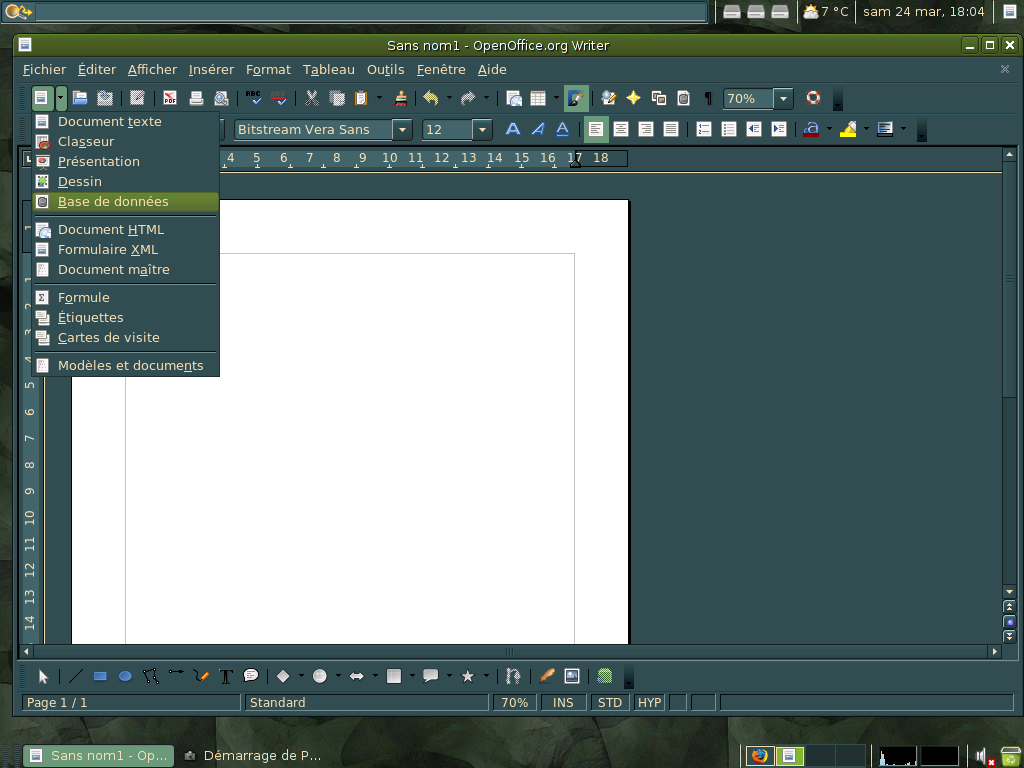
Task: Select the Rectangle drawing tool
Action: point(100,676)
